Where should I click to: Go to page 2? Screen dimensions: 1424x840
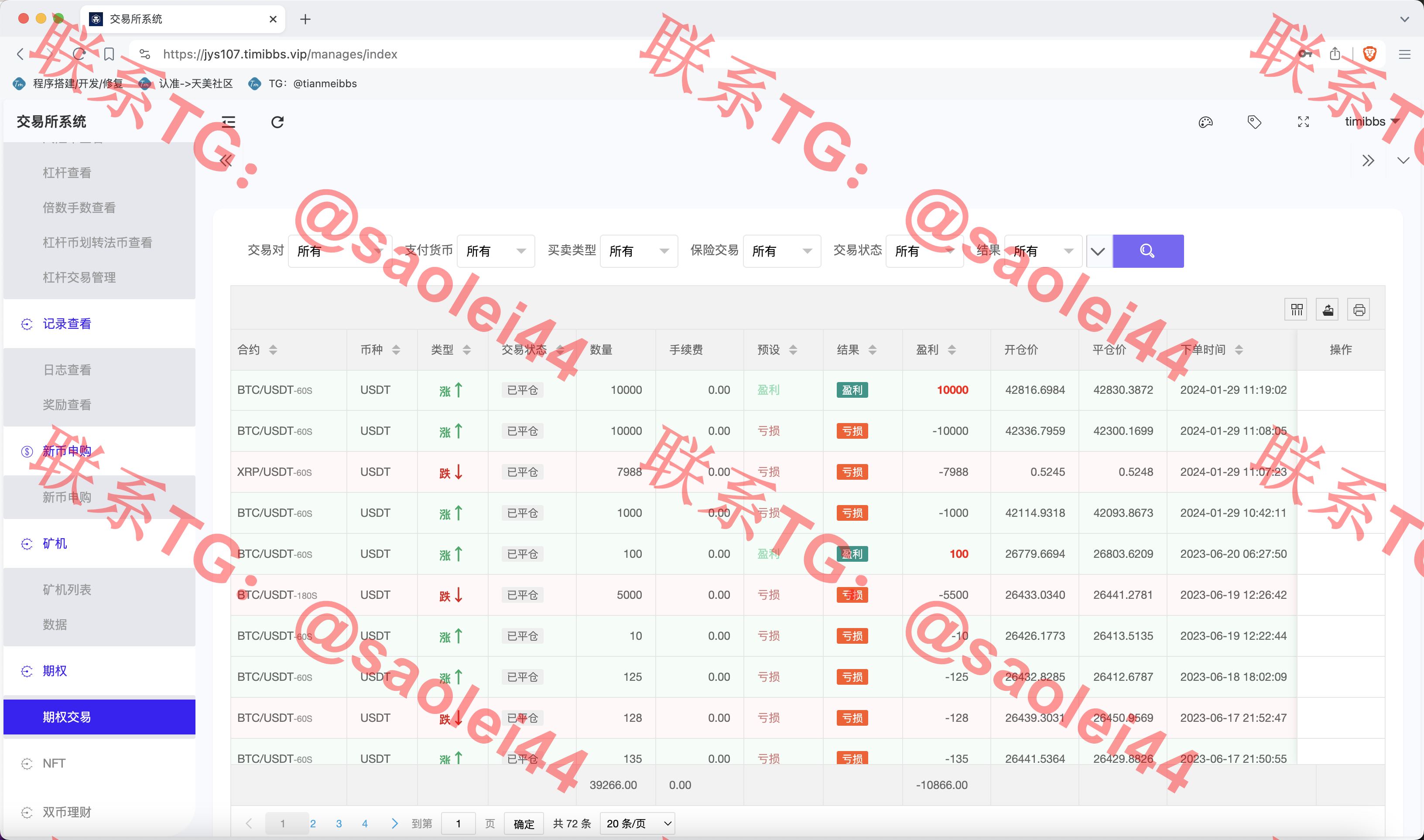pyautogui.click(x=312, y=823)
